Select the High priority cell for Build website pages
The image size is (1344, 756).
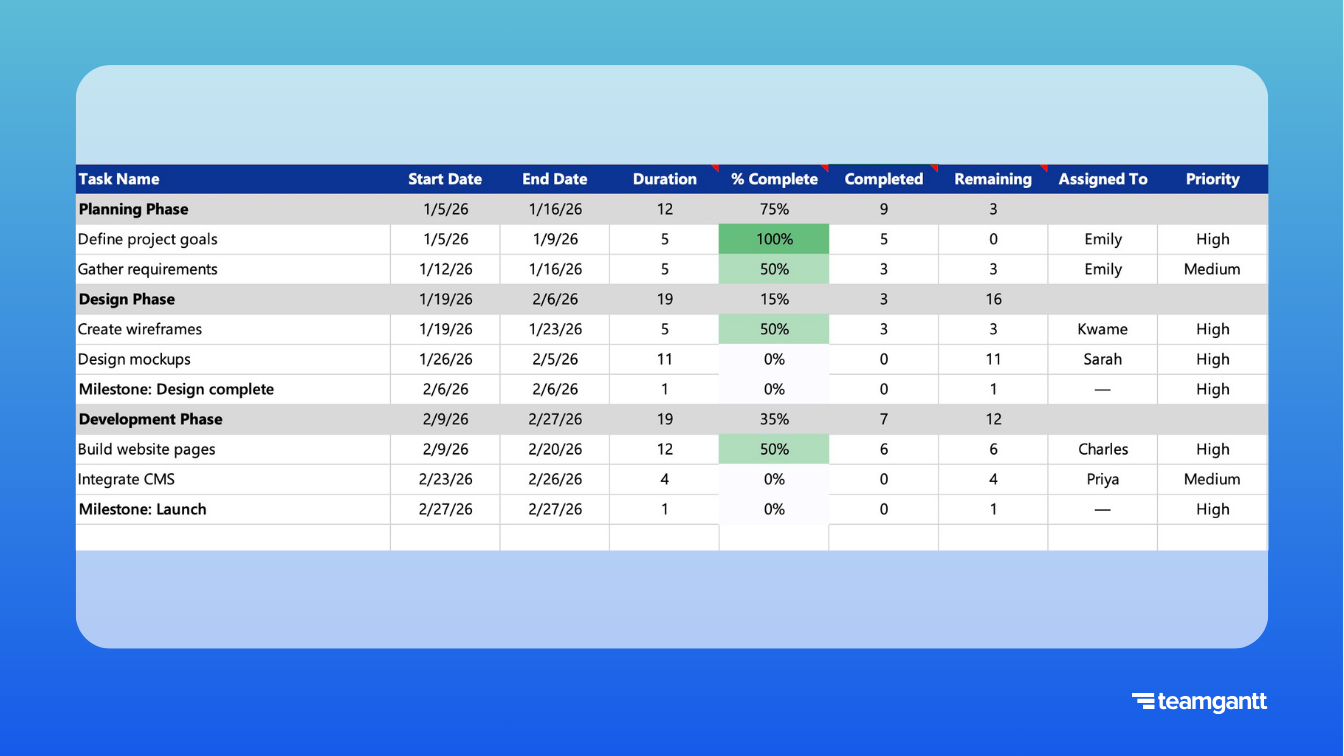click(1212, 449)
